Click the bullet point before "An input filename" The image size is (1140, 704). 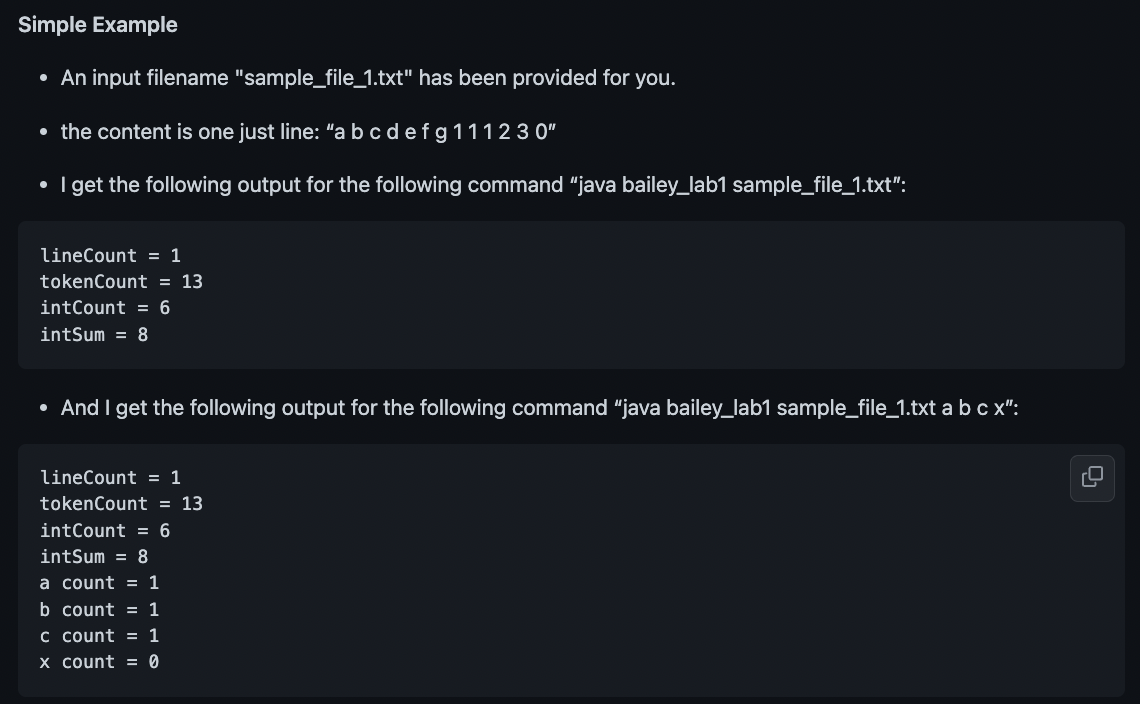[x=44, y=79]
